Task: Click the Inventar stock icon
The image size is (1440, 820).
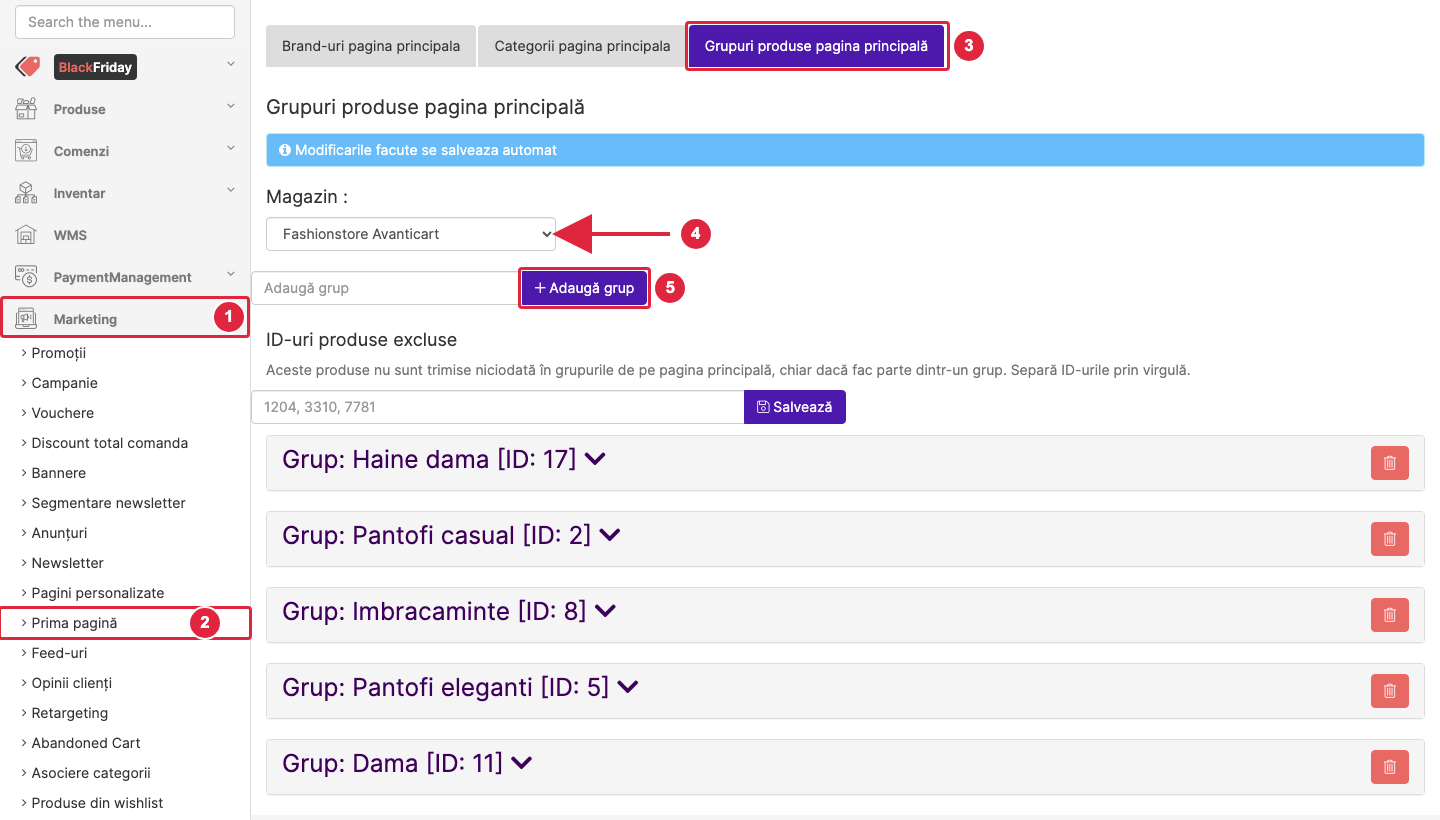Action: [x=26, y=193]
